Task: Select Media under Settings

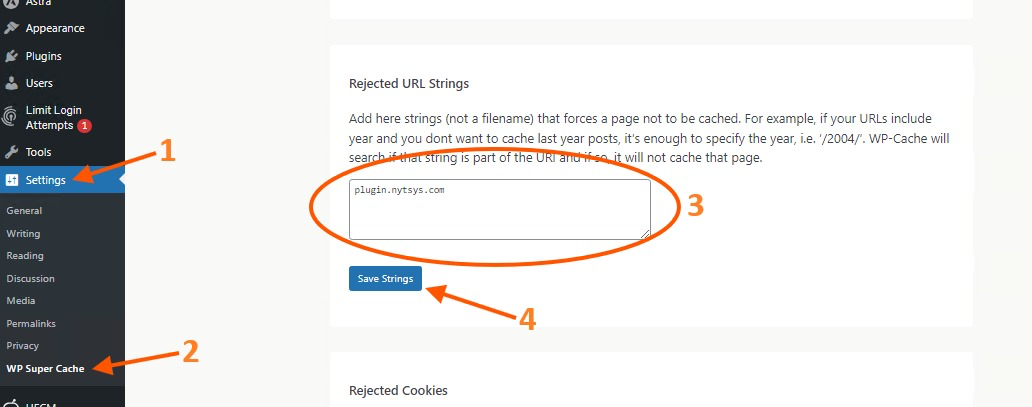Action: [20, 300]
